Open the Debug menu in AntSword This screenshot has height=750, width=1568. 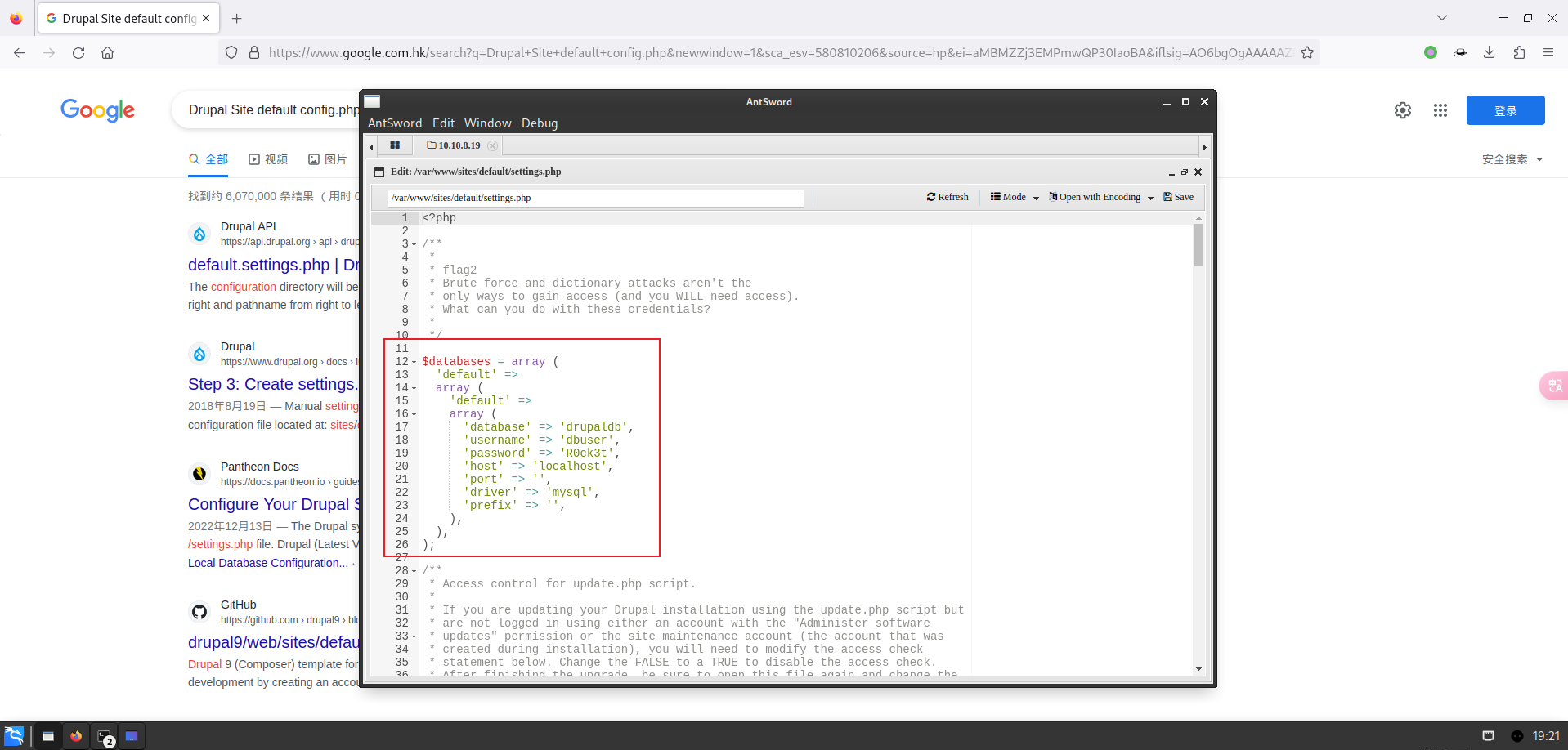(540, 123)
